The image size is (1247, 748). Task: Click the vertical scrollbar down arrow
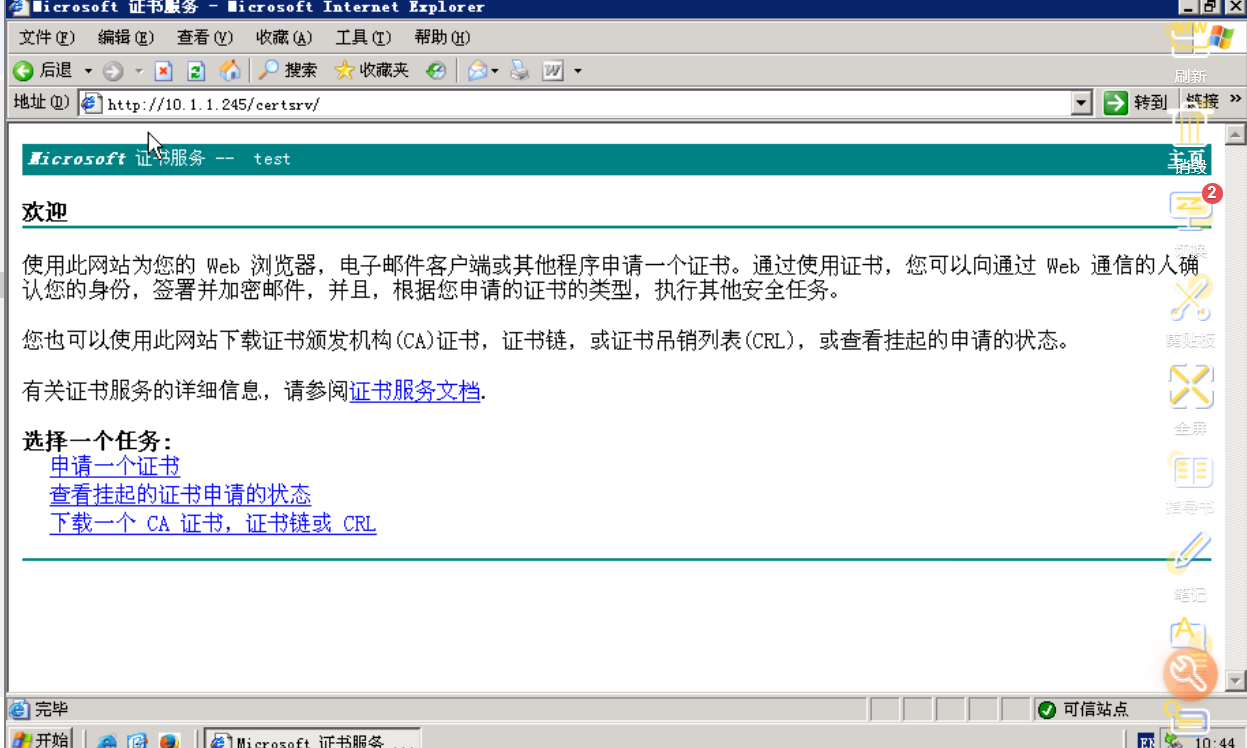point(1236,681)
